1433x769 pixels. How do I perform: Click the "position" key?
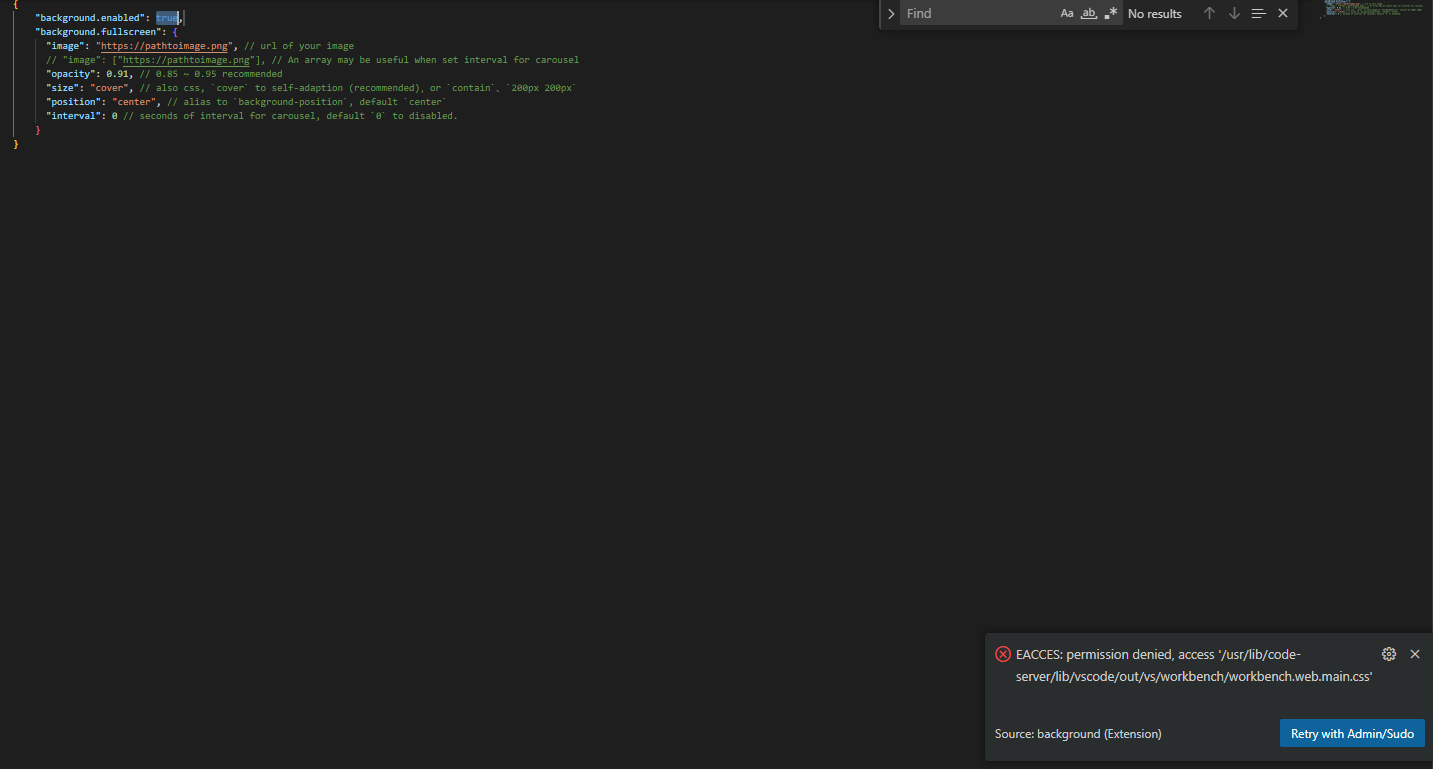pos(73,102)
